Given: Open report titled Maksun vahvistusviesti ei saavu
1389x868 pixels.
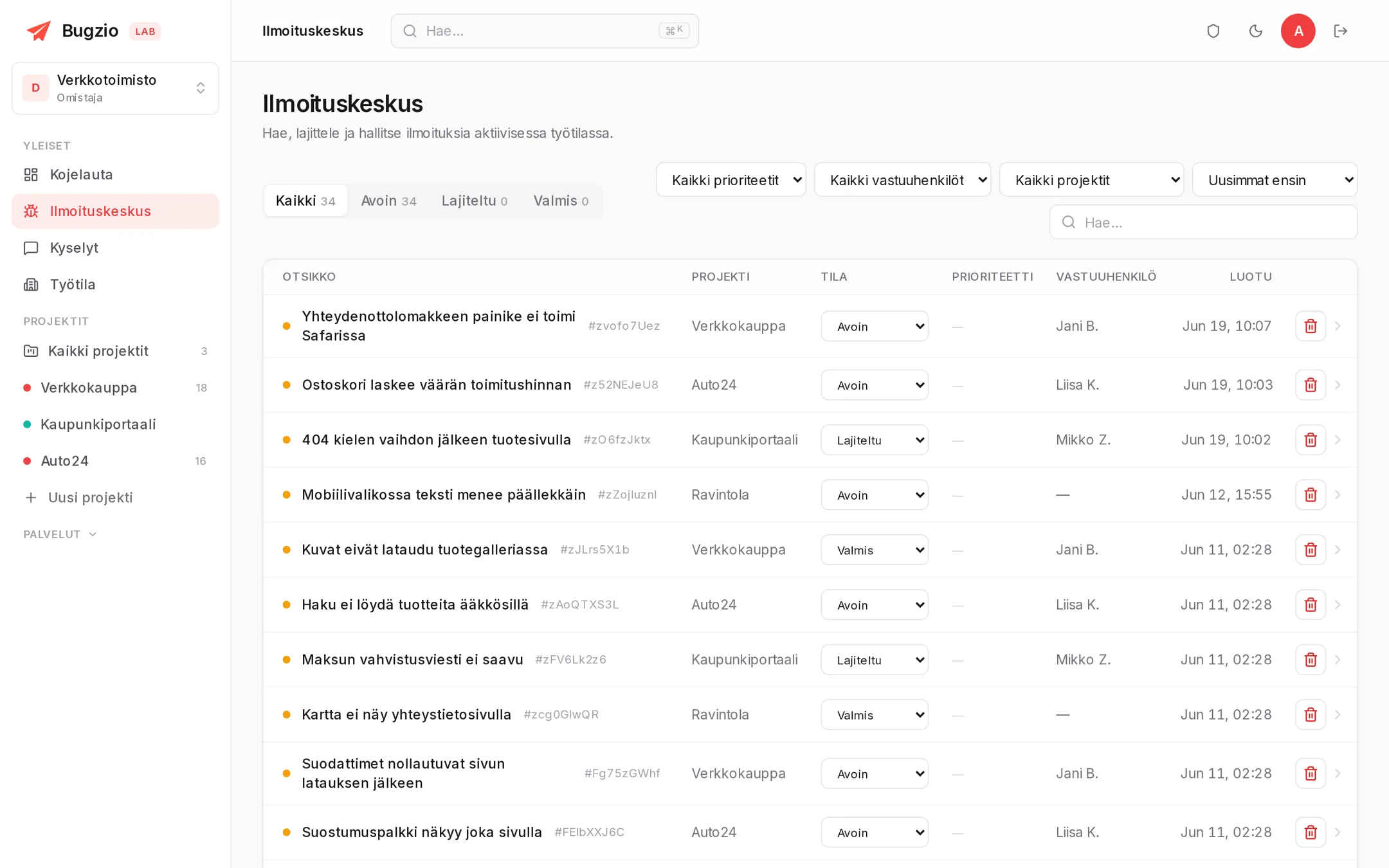Looking at the screenshot, I should coord(412,660).
